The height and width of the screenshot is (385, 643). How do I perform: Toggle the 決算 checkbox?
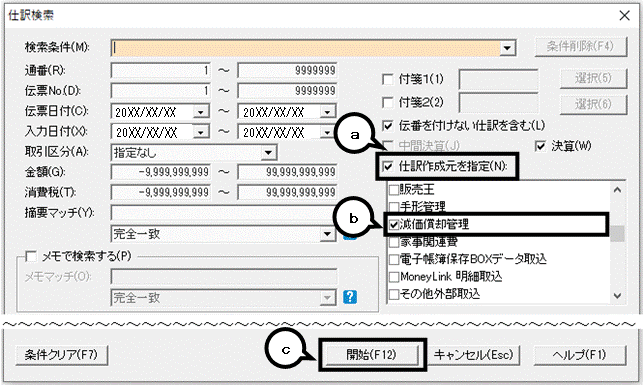[x=540, y=146]
